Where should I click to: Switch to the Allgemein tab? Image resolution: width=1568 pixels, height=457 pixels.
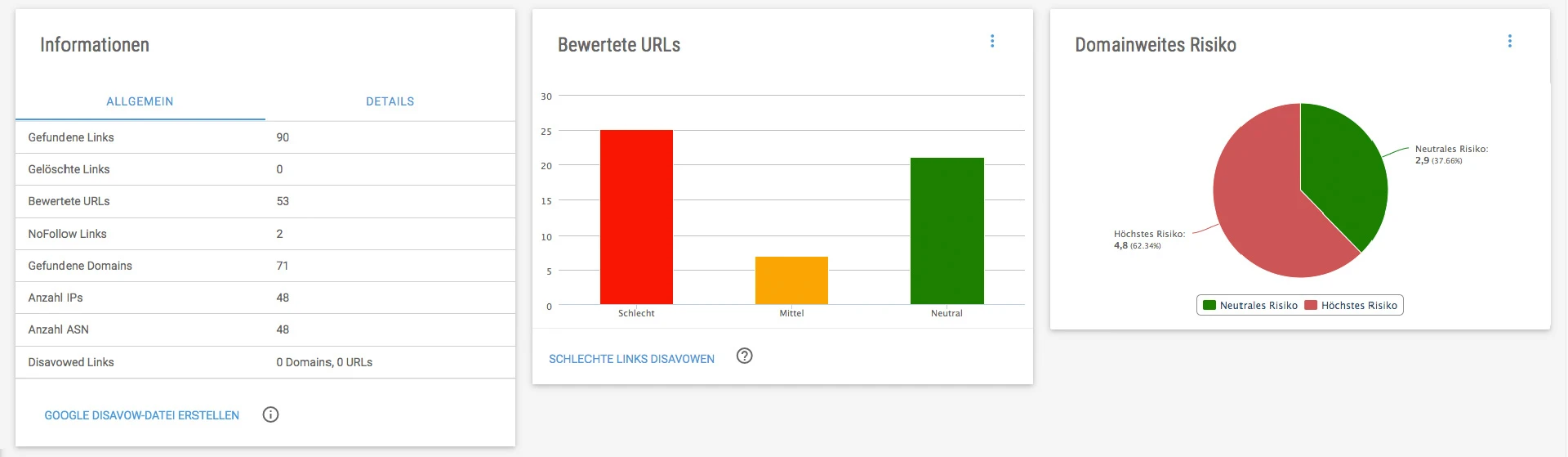point(140,101)
